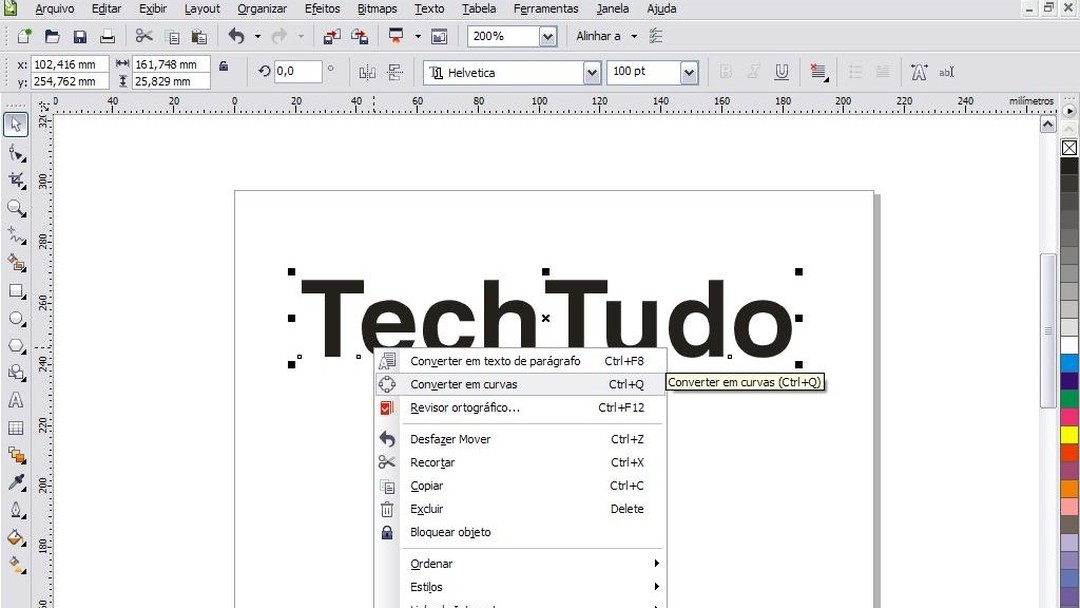Choose Converter em curvas from context menu
This screenshot has height=608, width=1080.
[465, 384]
